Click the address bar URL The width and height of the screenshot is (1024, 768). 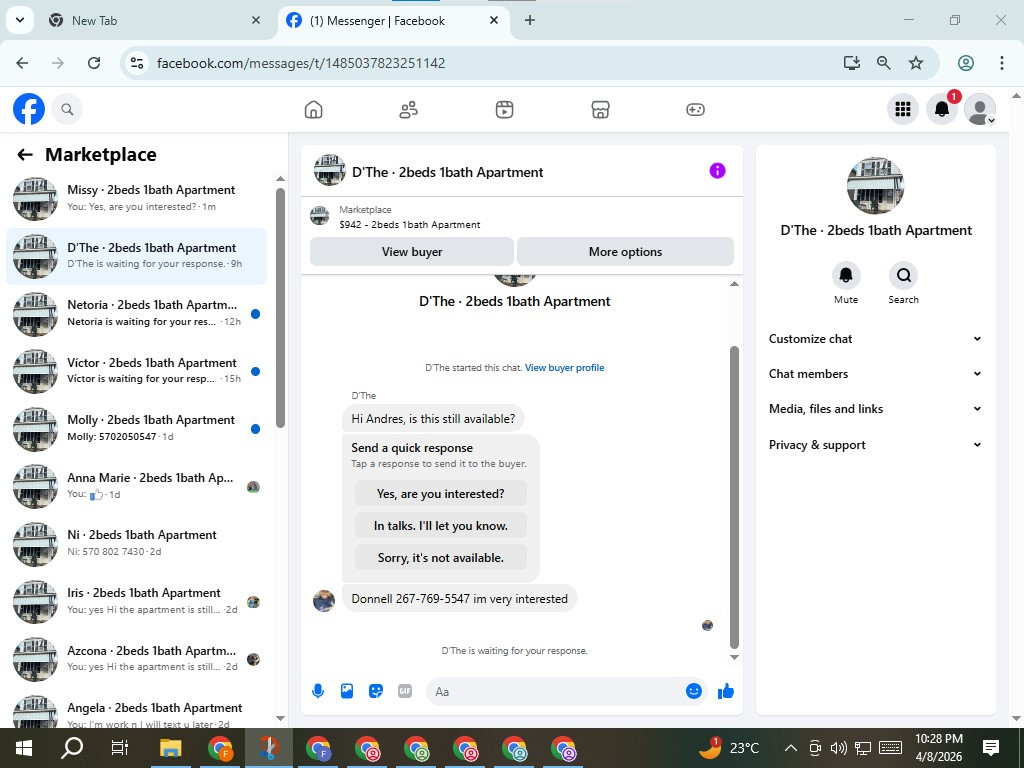pyautogui.click(x=301, y=63)
